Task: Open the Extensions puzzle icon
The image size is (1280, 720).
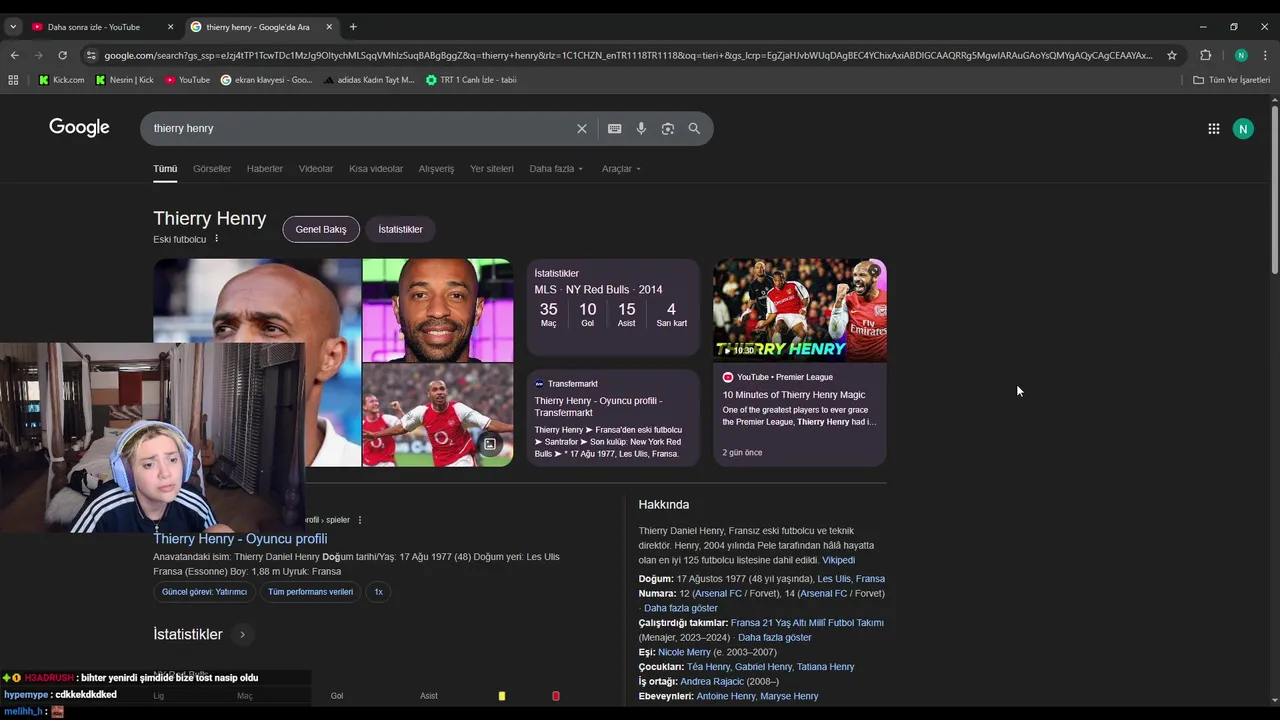Action: [1205, 55]
